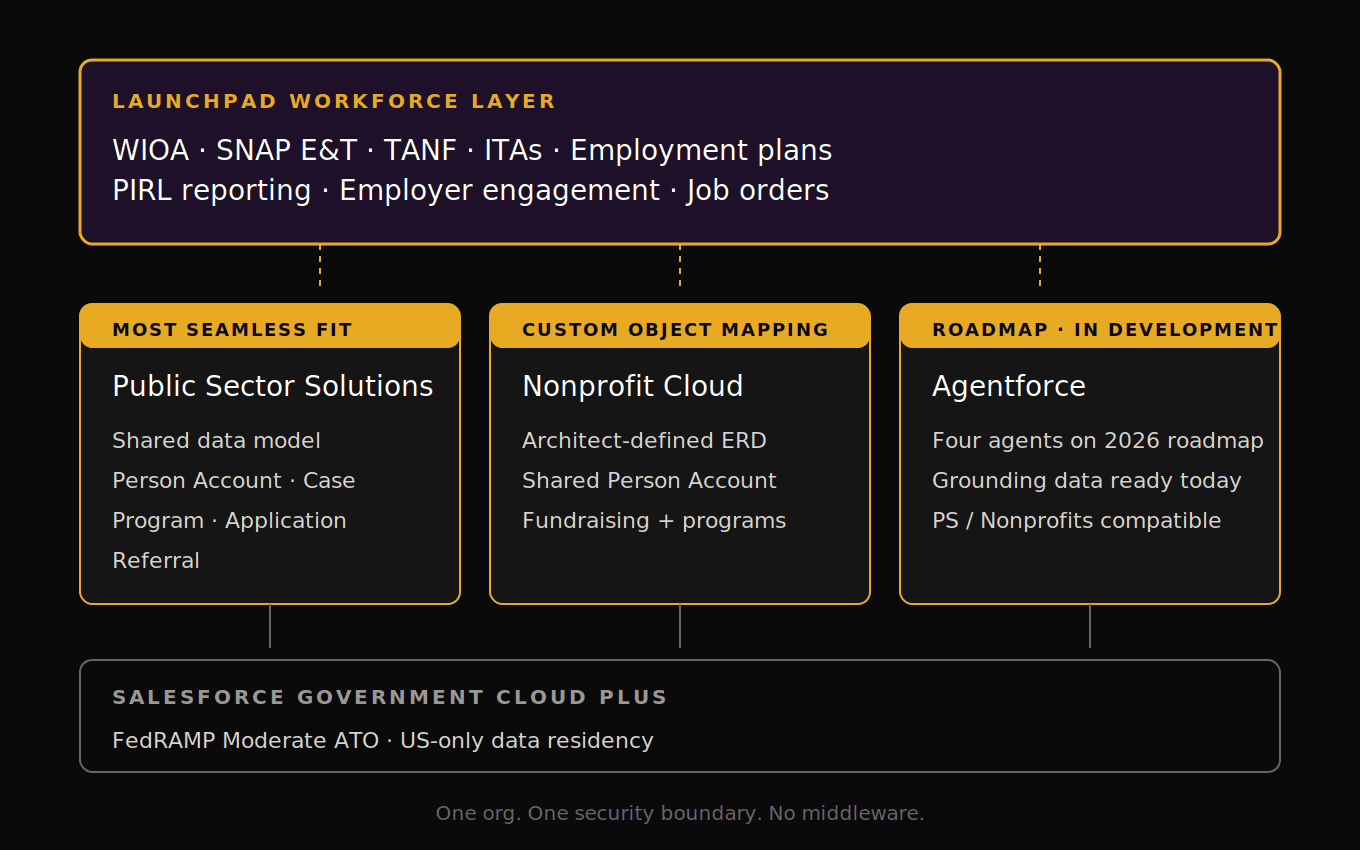Open the Agentforce card title
Screen dimensions: 1360x850
[x=1008, y=387]
